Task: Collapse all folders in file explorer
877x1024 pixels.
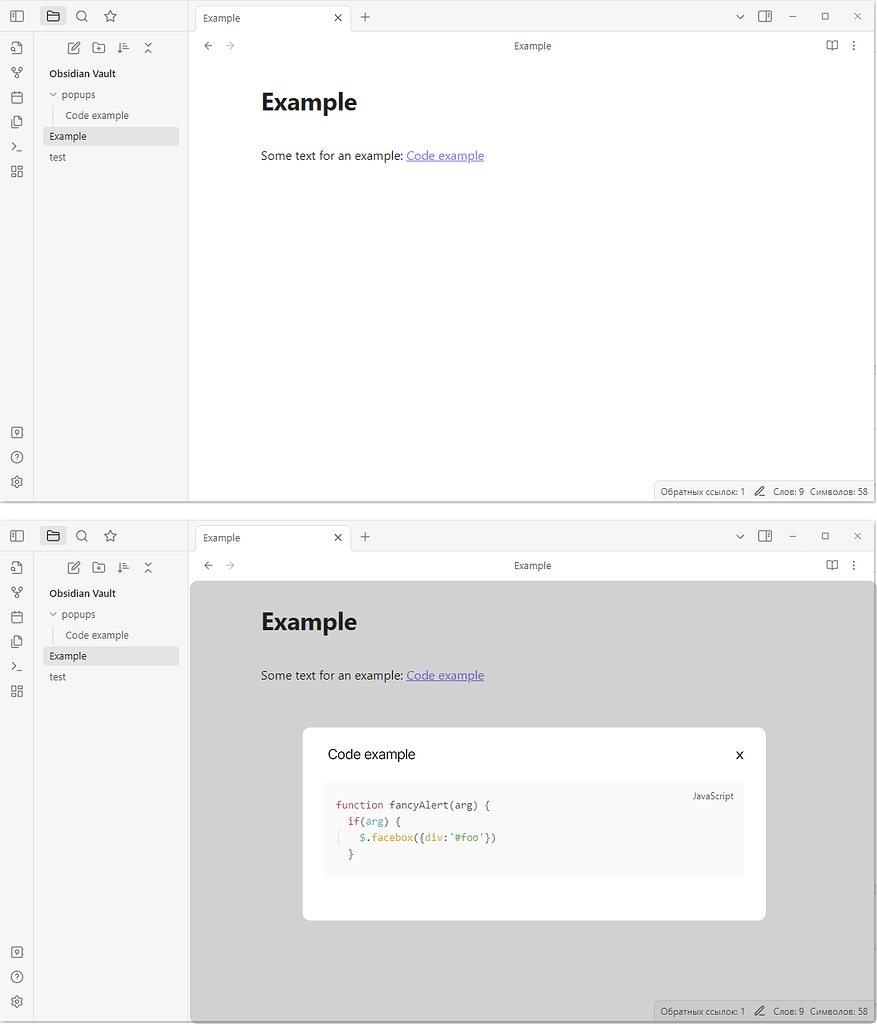Action: coord(148,47)
